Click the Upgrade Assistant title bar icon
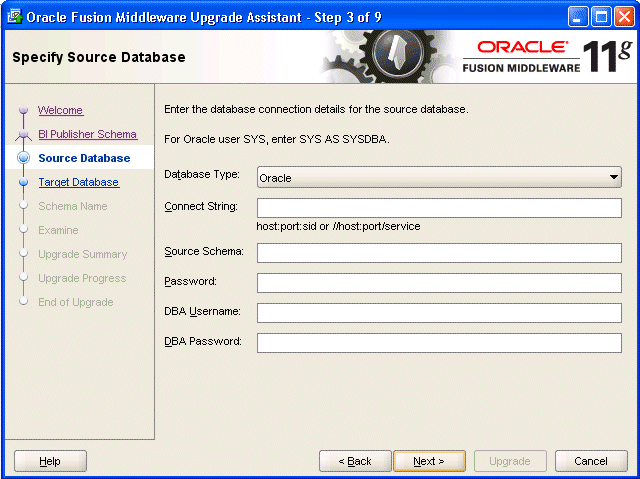The width and height of the screenshot is (640, 479). pyautogui.click(x=14, y=17)
